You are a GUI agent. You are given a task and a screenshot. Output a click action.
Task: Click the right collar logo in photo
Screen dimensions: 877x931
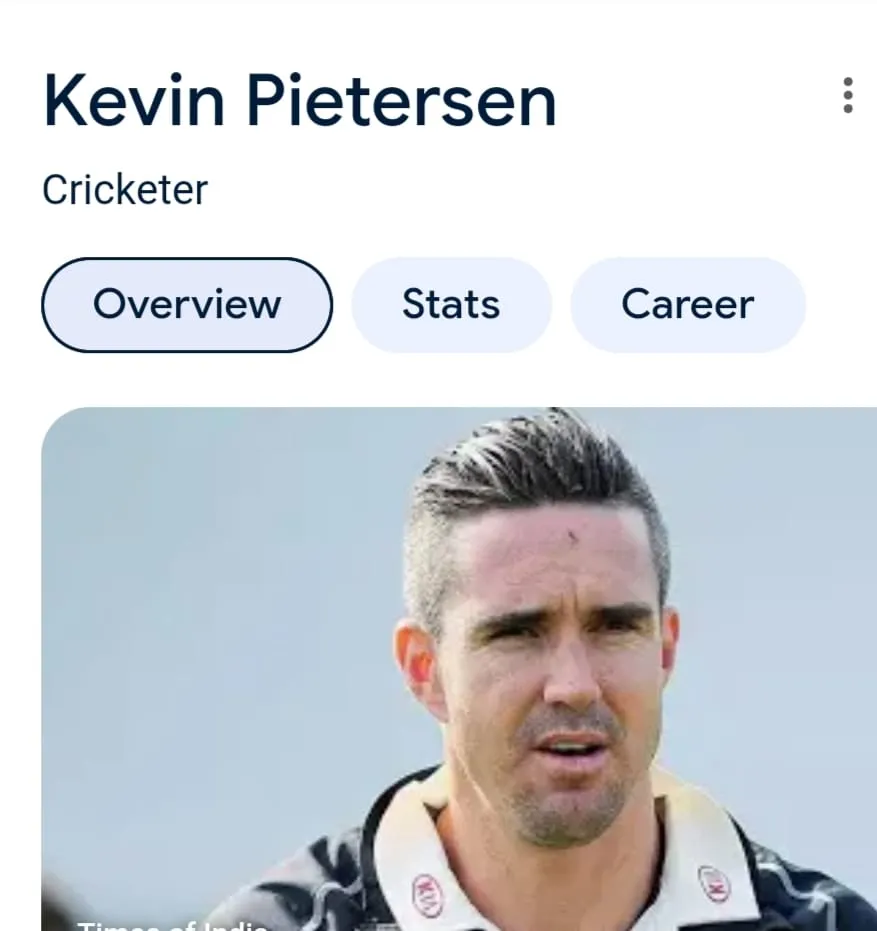714,883
